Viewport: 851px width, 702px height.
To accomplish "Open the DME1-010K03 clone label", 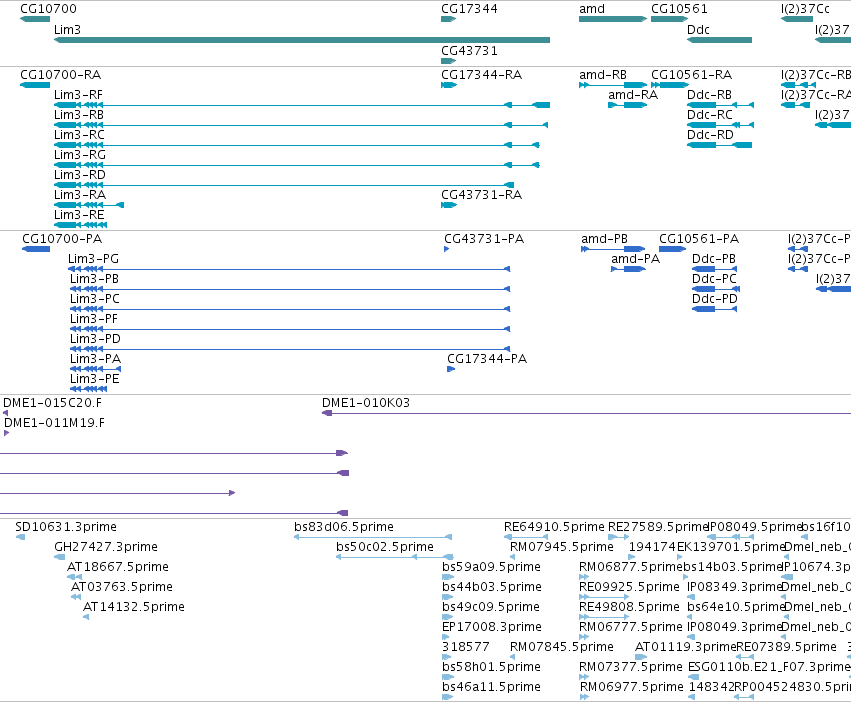I will coord(366,403).
